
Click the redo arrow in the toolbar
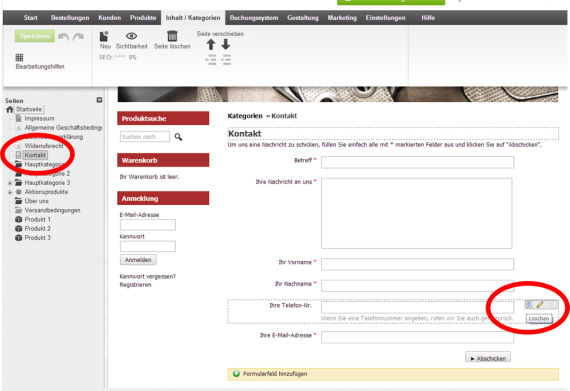pos(78,36)
